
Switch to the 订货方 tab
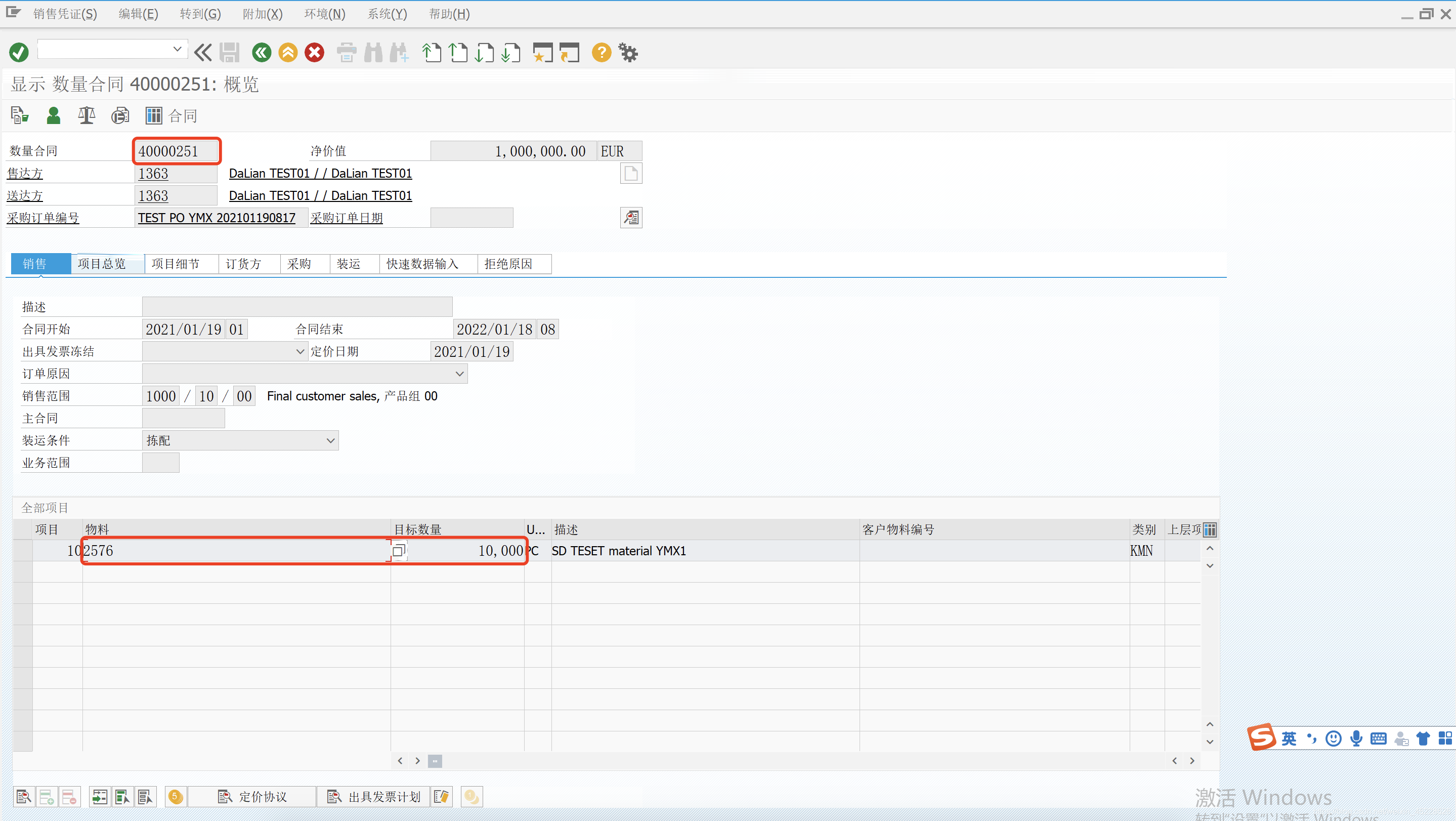point(249,264)
